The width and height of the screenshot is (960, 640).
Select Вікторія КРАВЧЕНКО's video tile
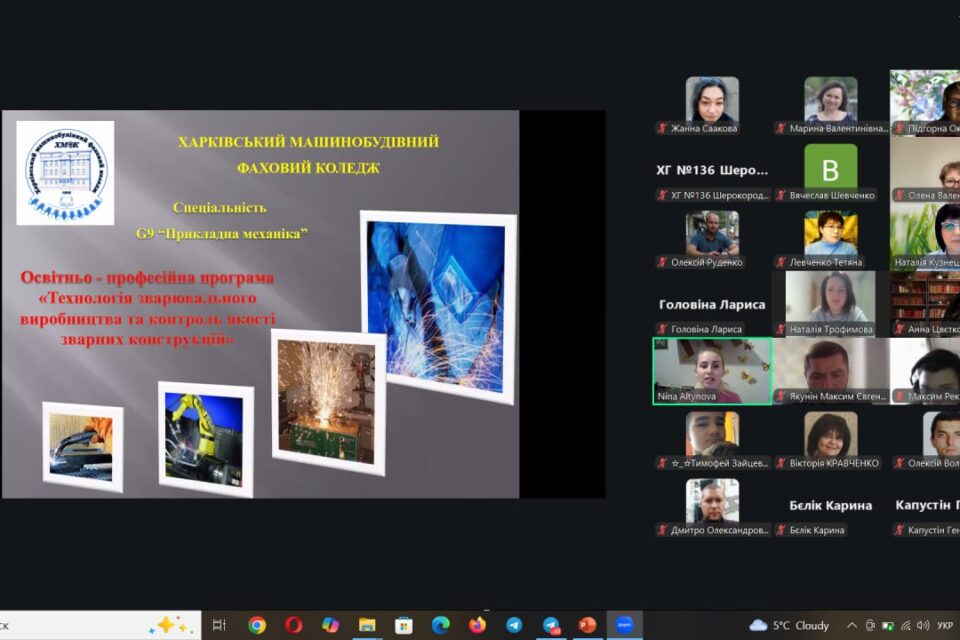pyautogui.click(x=831, y=438)
